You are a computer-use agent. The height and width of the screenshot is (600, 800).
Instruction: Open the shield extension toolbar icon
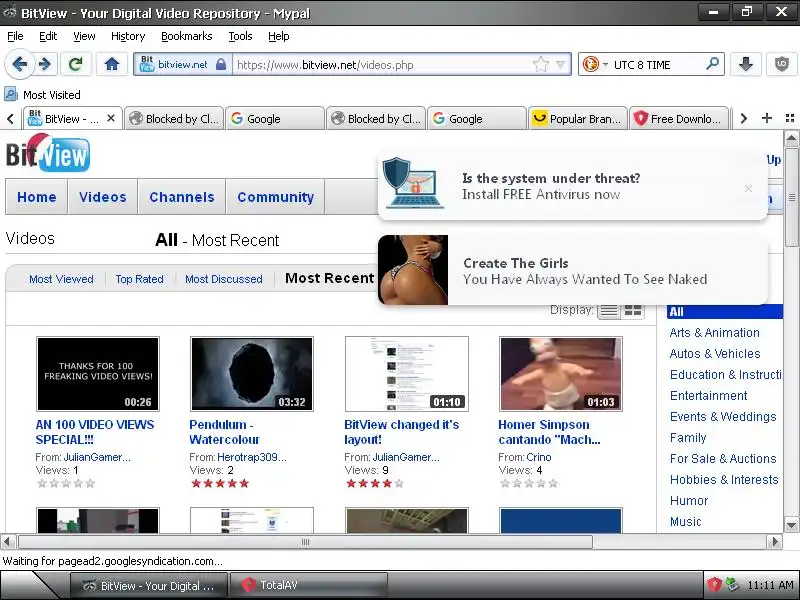click(782, 64)
